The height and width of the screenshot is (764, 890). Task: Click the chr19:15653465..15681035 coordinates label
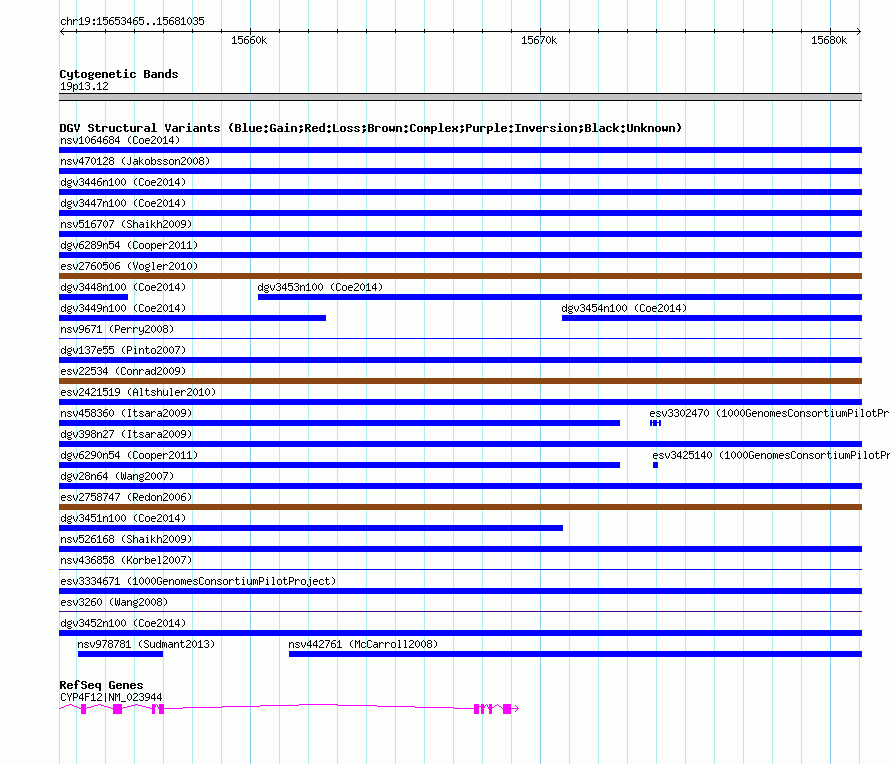[132, 22]
